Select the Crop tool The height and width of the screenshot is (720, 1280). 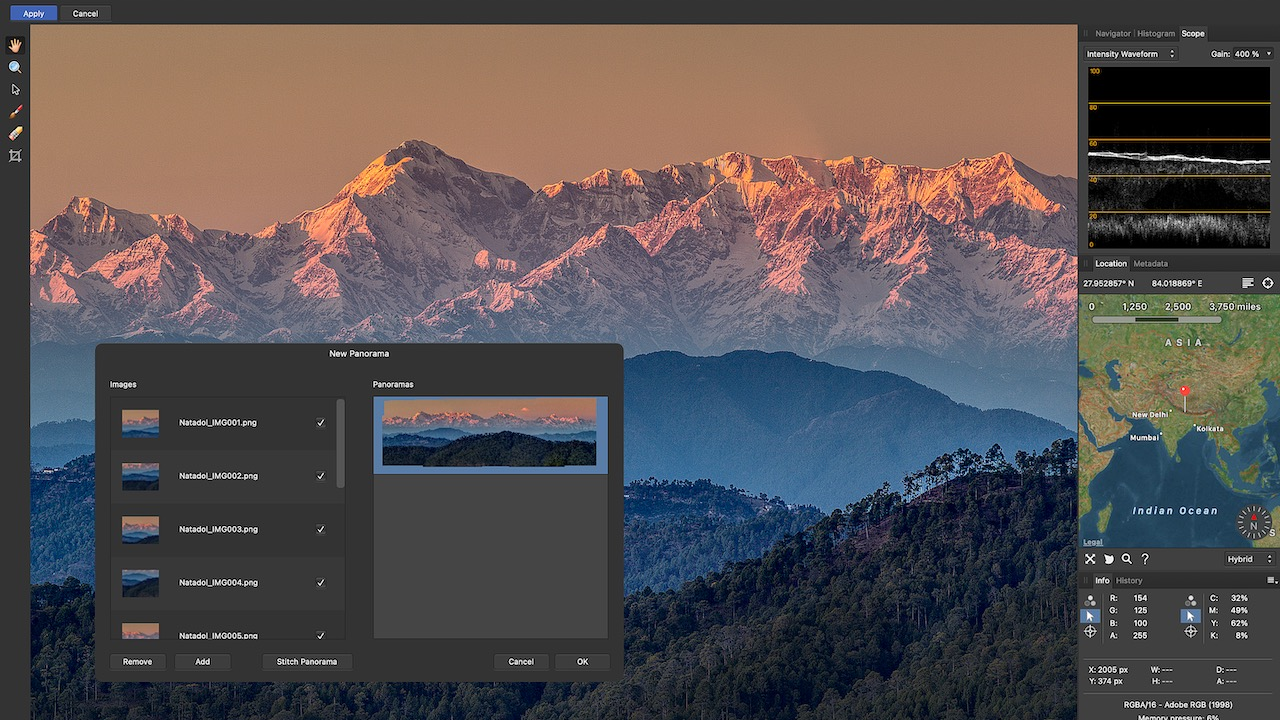coord(15,156)
